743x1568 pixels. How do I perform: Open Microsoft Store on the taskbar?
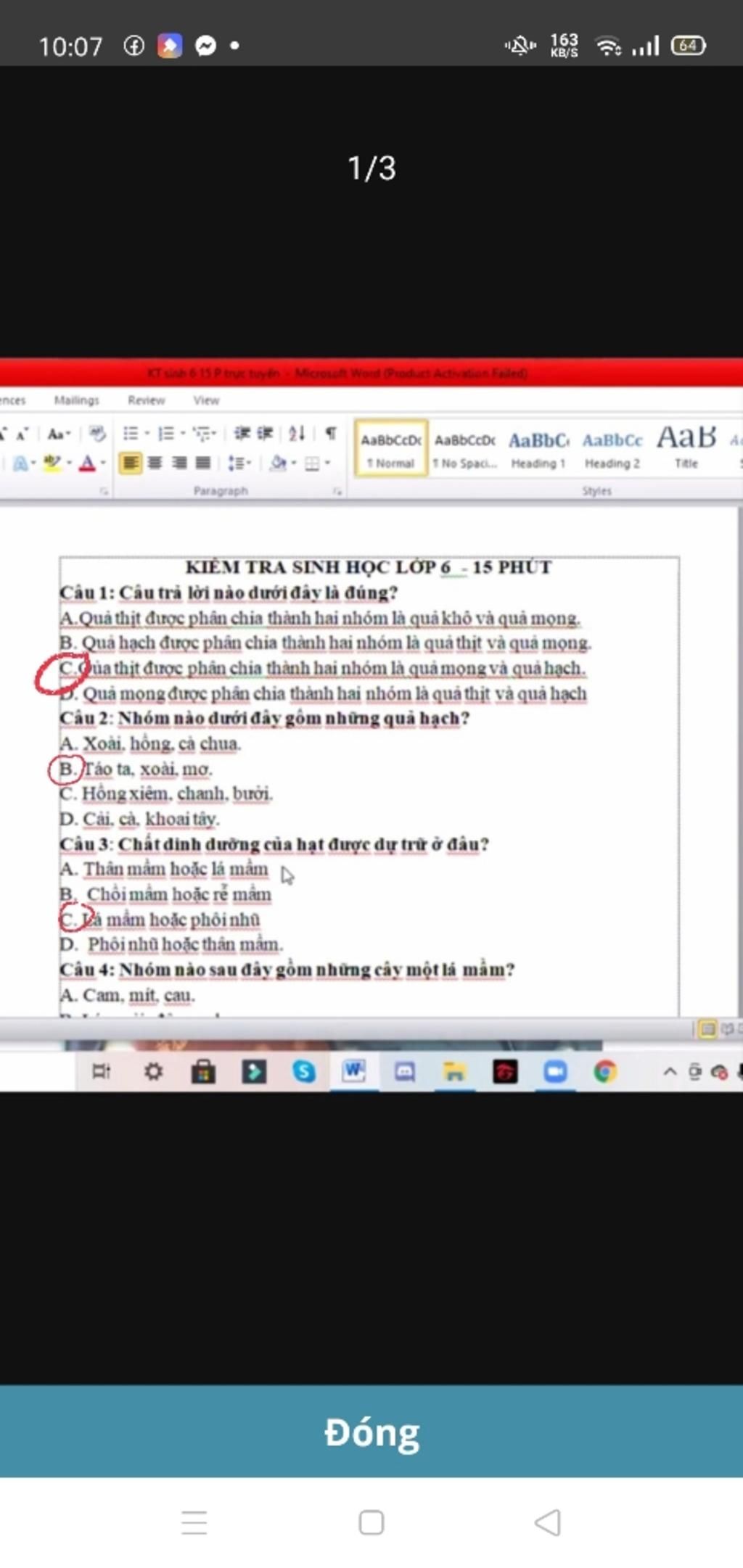click(x=203, y=1072)
